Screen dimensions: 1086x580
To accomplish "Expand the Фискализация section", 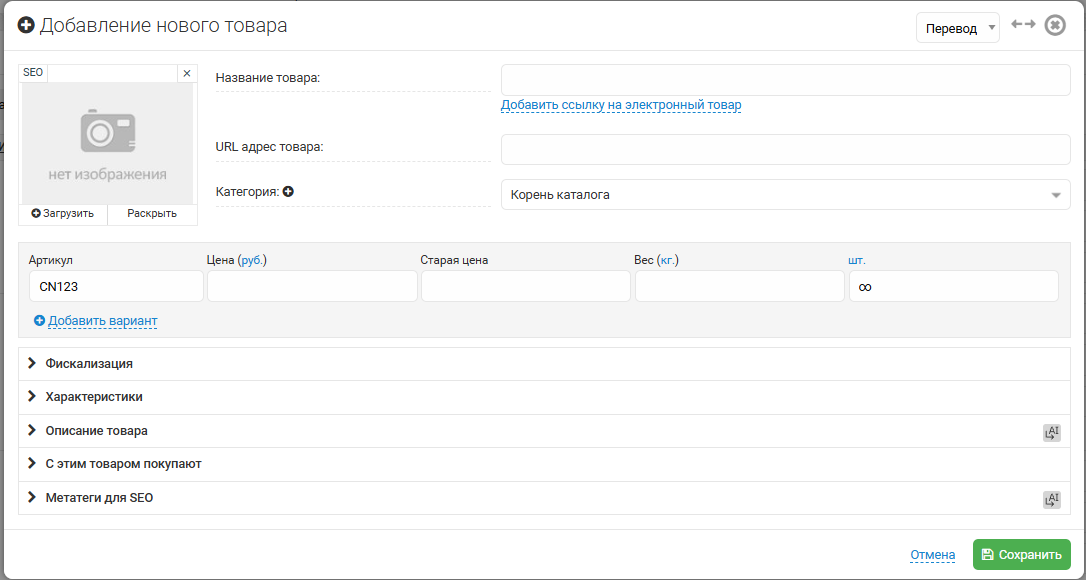I will 89,364.
